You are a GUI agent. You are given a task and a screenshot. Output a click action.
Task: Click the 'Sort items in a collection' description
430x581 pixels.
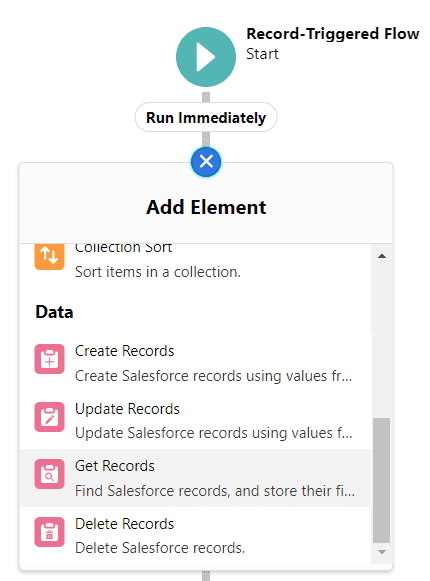158,272
